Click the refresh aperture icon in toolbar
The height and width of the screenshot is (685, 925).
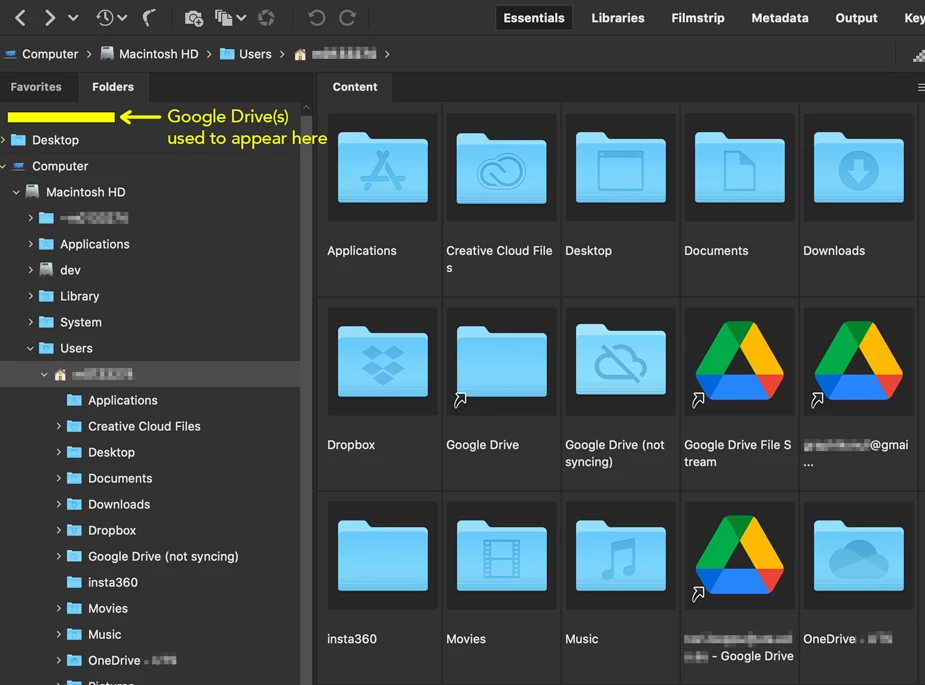pyautogui.click(x=266, y=18)
